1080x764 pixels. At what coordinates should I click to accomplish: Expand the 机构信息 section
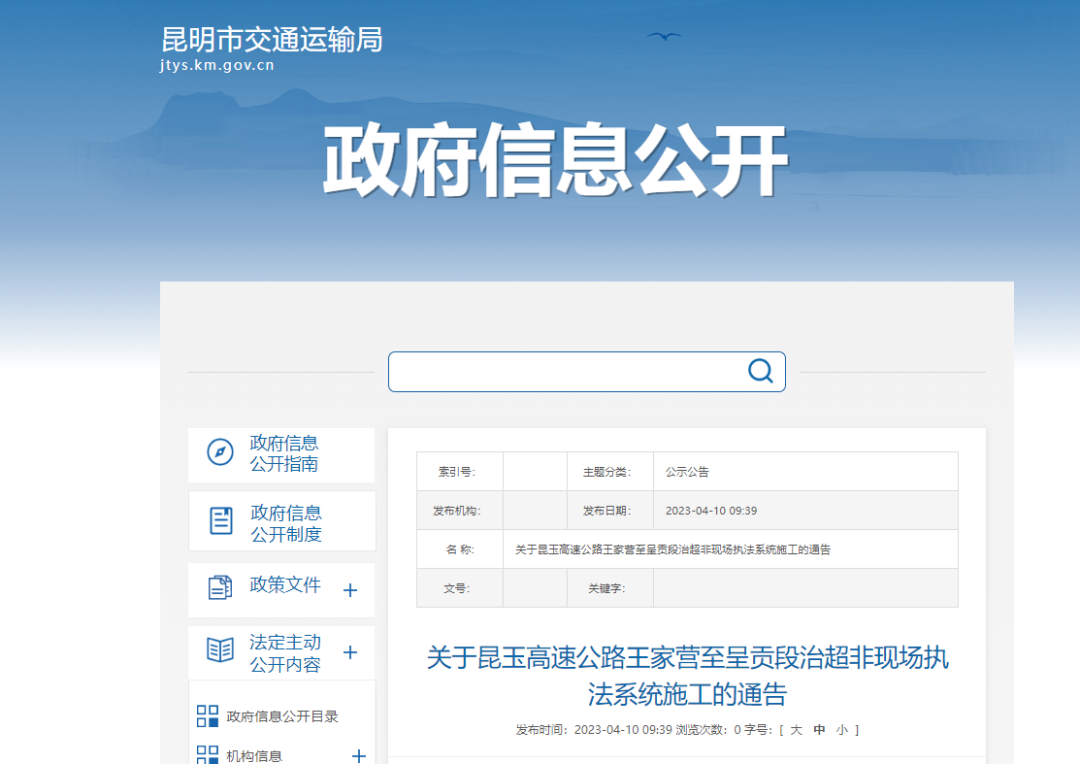click(x=357, y=756)
